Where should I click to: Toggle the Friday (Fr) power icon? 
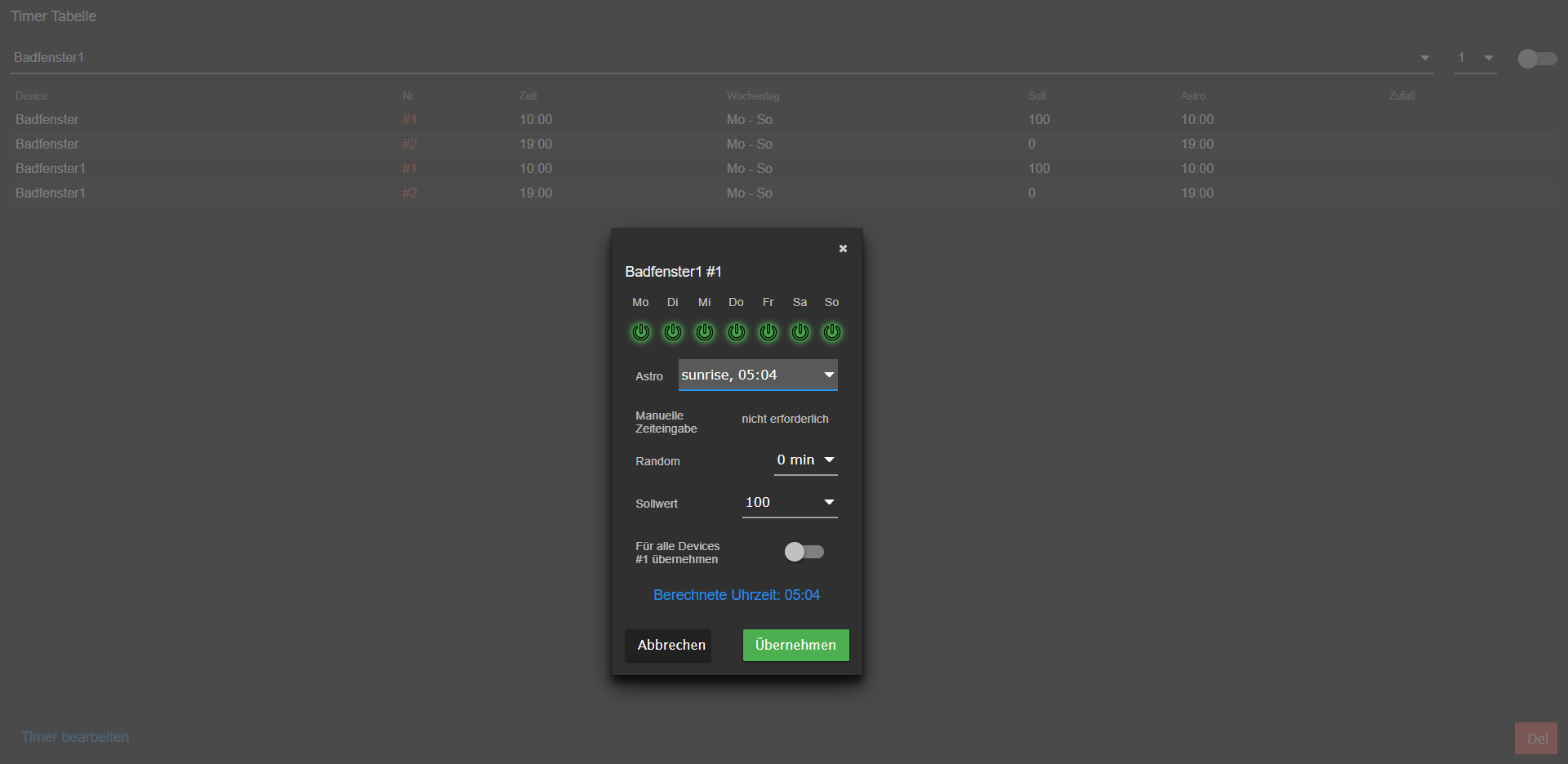[x=768, y=332]
